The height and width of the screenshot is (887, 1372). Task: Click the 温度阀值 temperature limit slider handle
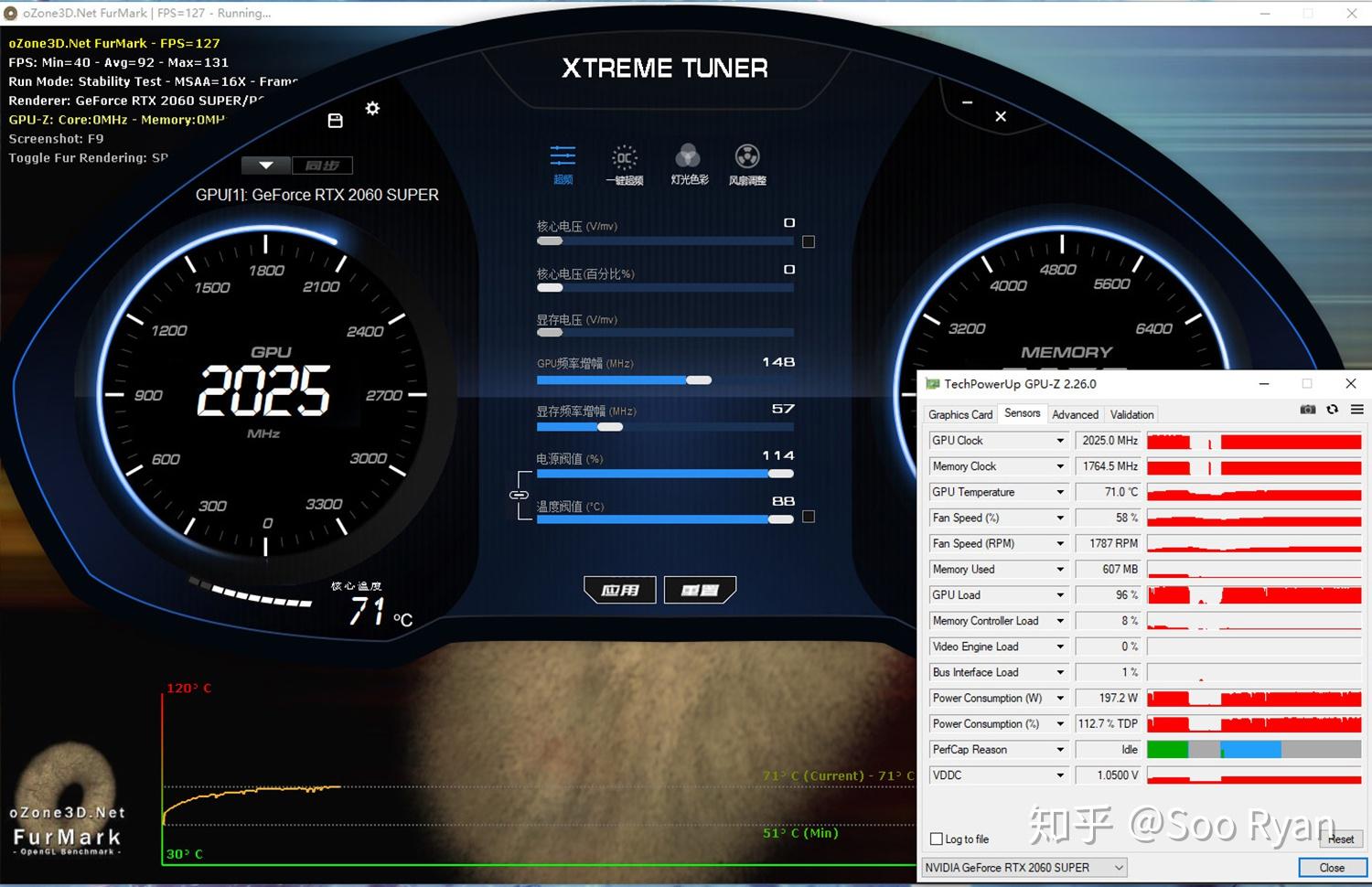[780, 519]
